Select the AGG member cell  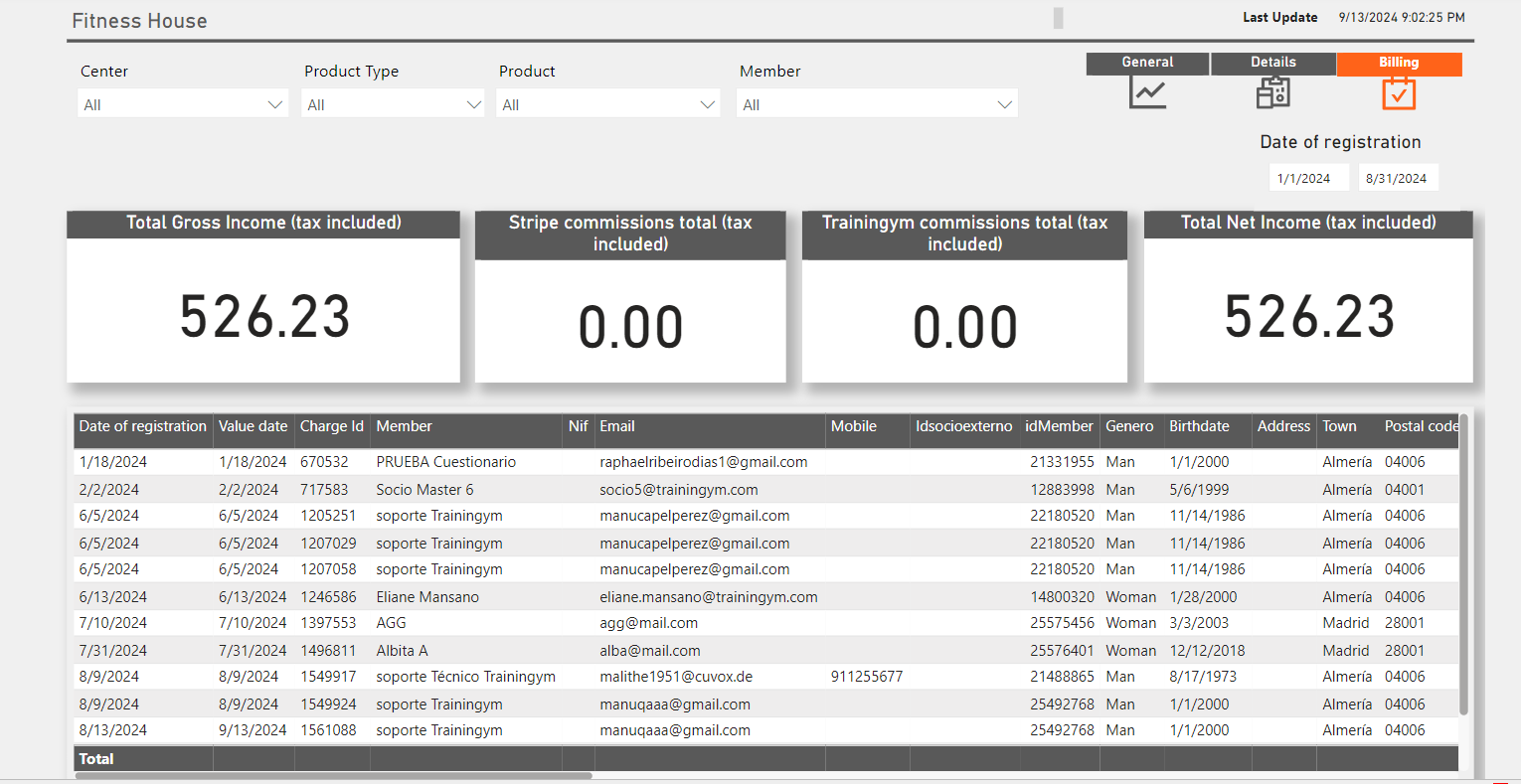(391, 623)
